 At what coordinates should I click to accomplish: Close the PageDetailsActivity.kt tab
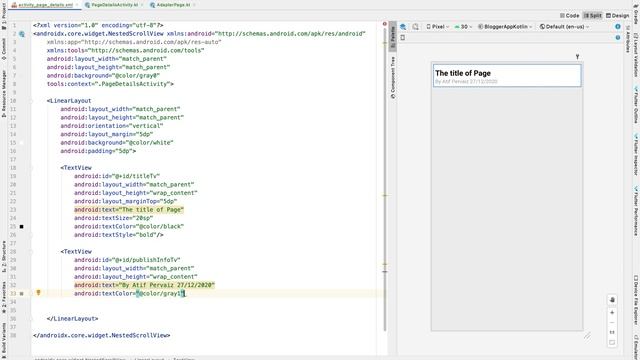click(142, 5)
